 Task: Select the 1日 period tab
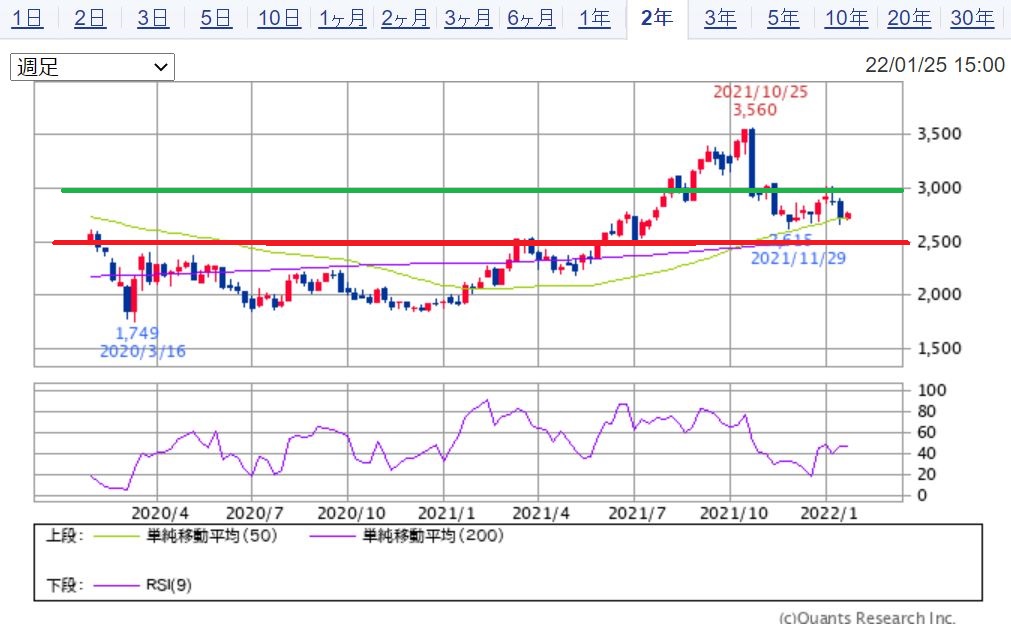28,18
